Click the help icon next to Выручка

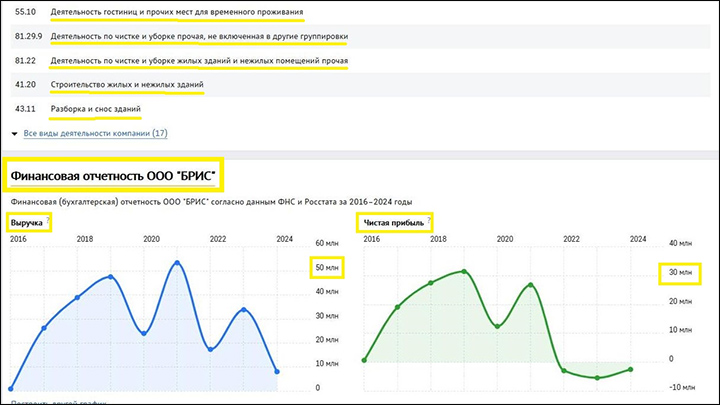[x=48, y=221]
